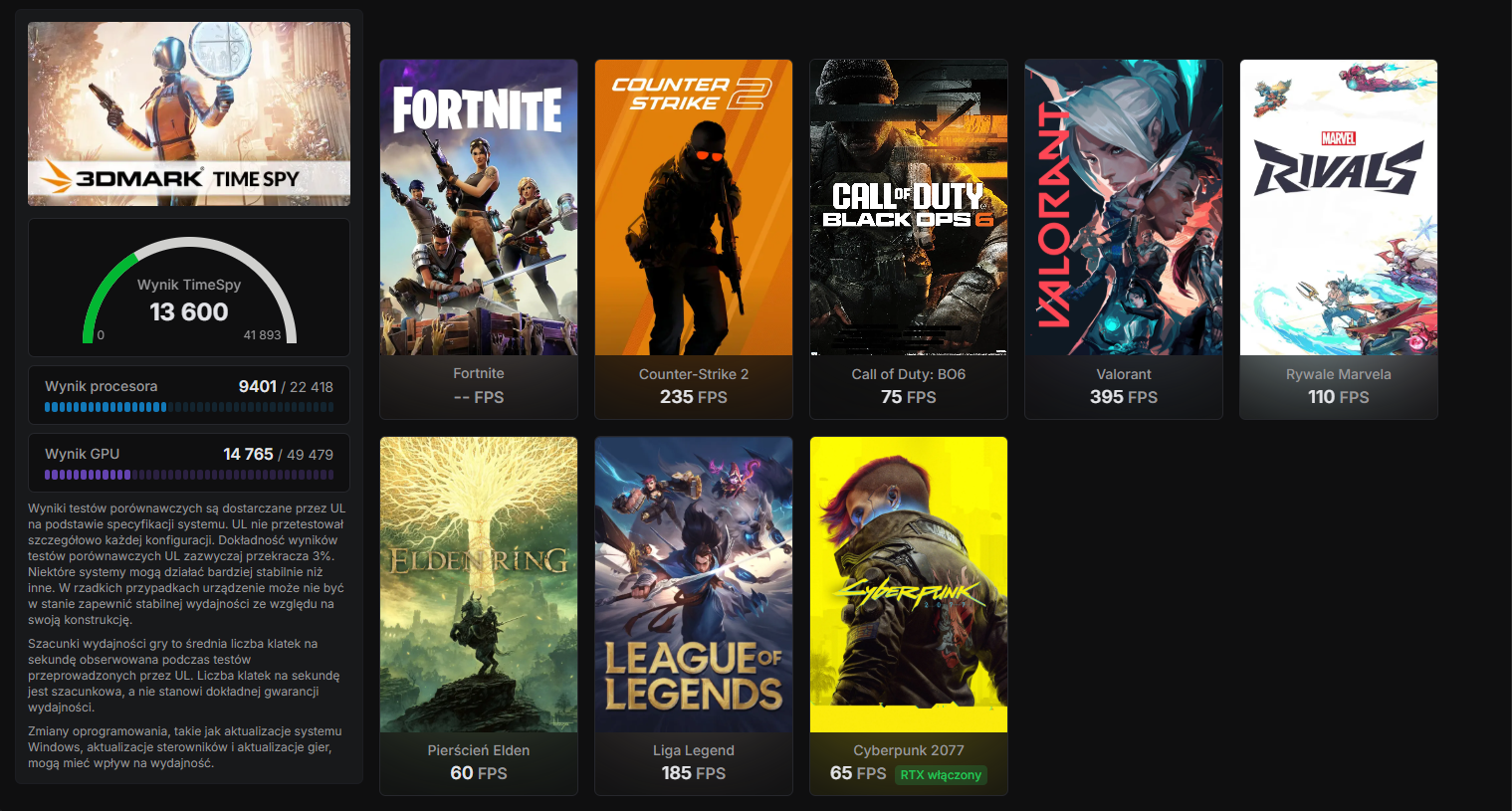Click the 395 FPS Valorant result
The width and height of the screenshot is (1512, 811).
click(x=1124, y=397)
